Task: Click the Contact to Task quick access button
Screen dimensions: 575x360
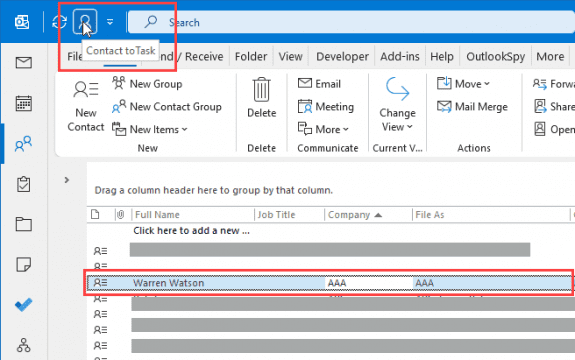Action: (x=85, y=22)
